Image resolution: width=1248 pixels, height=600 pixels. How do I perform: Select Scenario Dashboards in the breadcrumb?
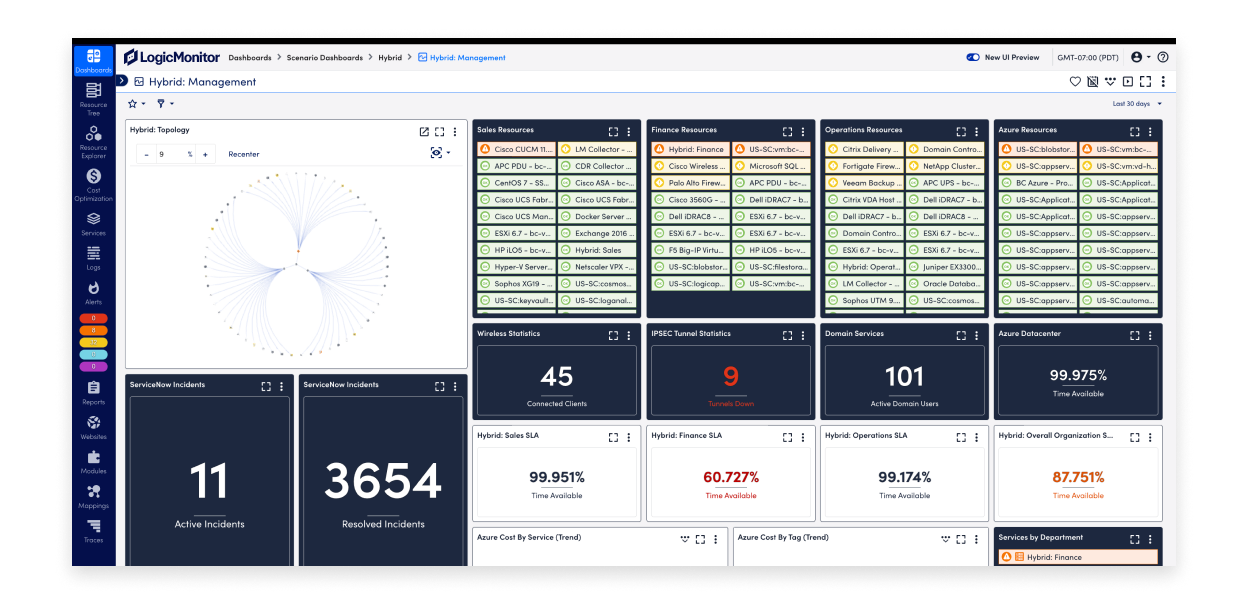323,57
